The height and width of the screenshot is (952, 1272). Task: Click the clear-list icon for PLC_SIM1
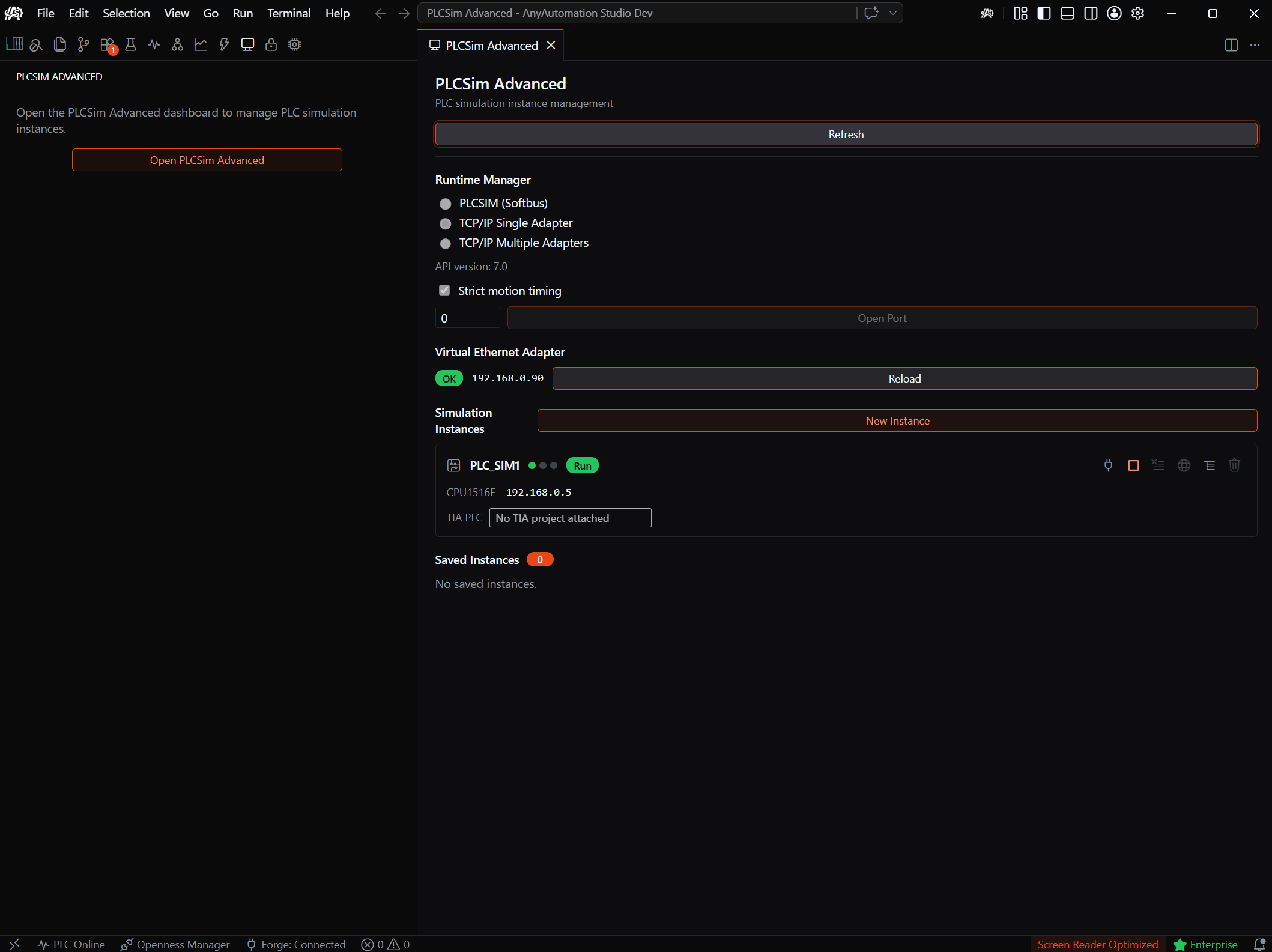coord(1158,465)
